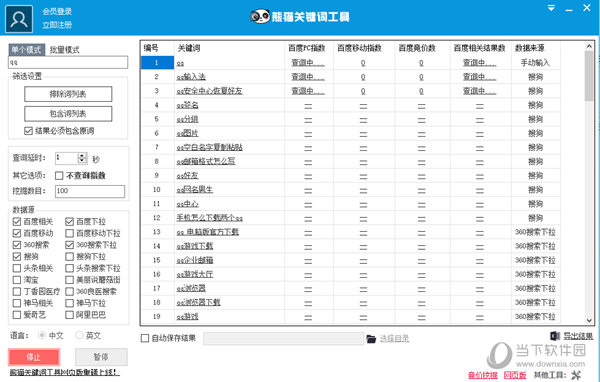Click keyword qq输入法 in the table
The width and height of the screenshot is (600, 382).
click(x=191, y=77)
